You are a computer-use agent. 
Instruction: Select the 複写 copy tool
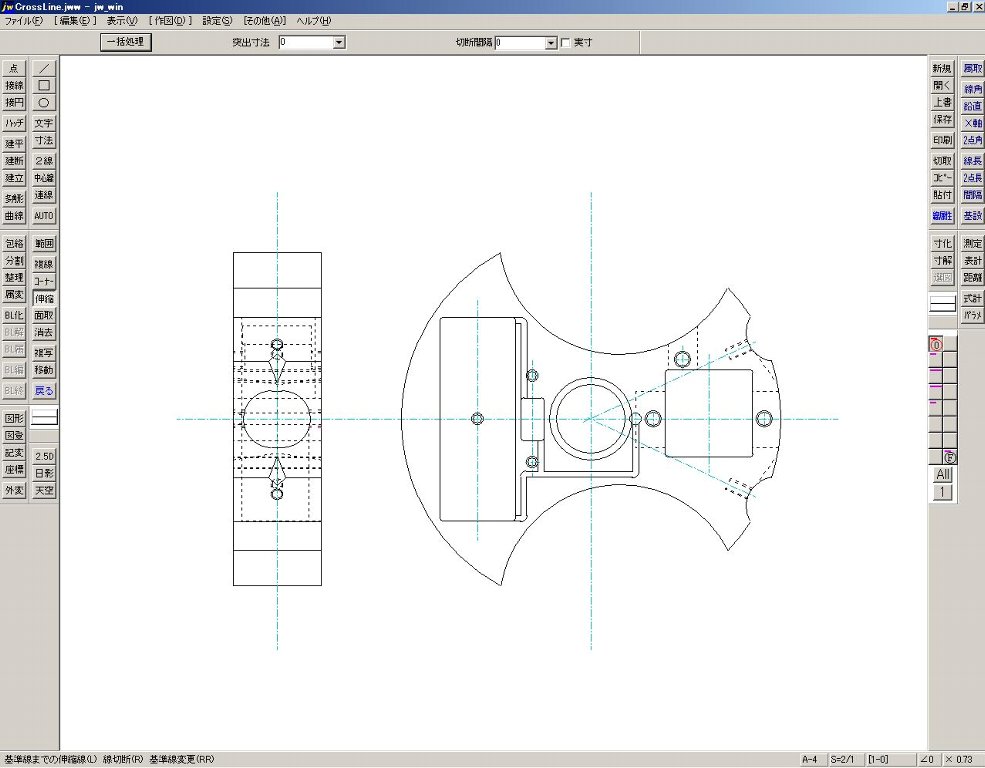pyautogui.click(x=44, y=353)
